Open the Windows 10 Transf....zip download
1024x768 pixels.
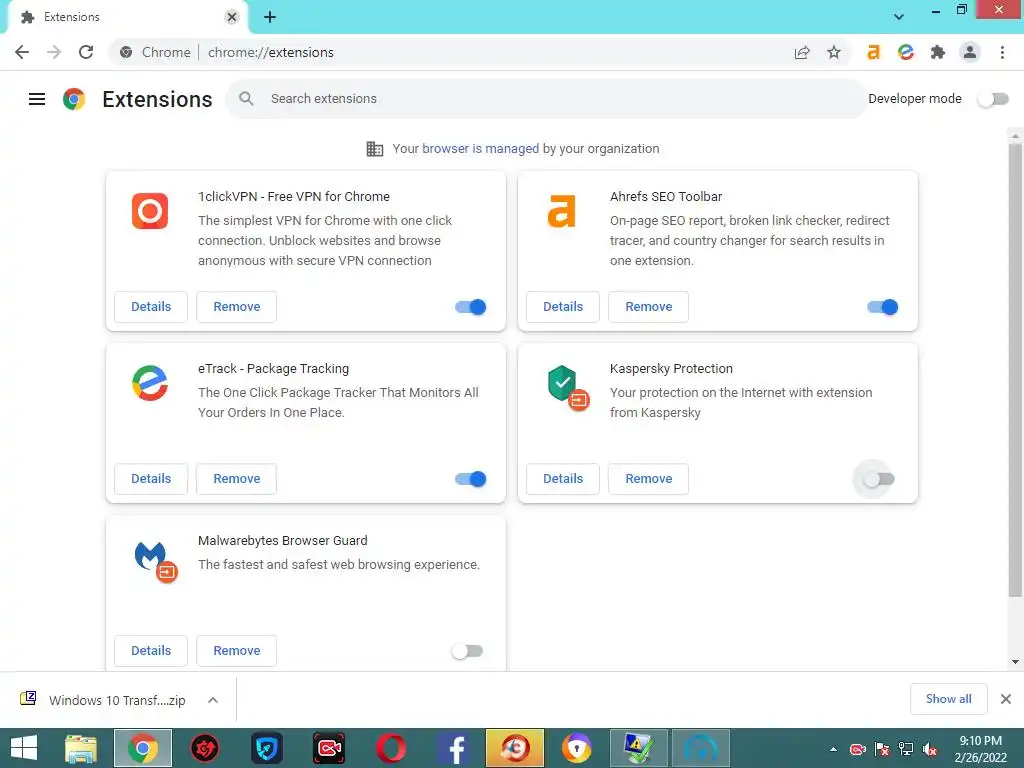click(x=117, y=700)
